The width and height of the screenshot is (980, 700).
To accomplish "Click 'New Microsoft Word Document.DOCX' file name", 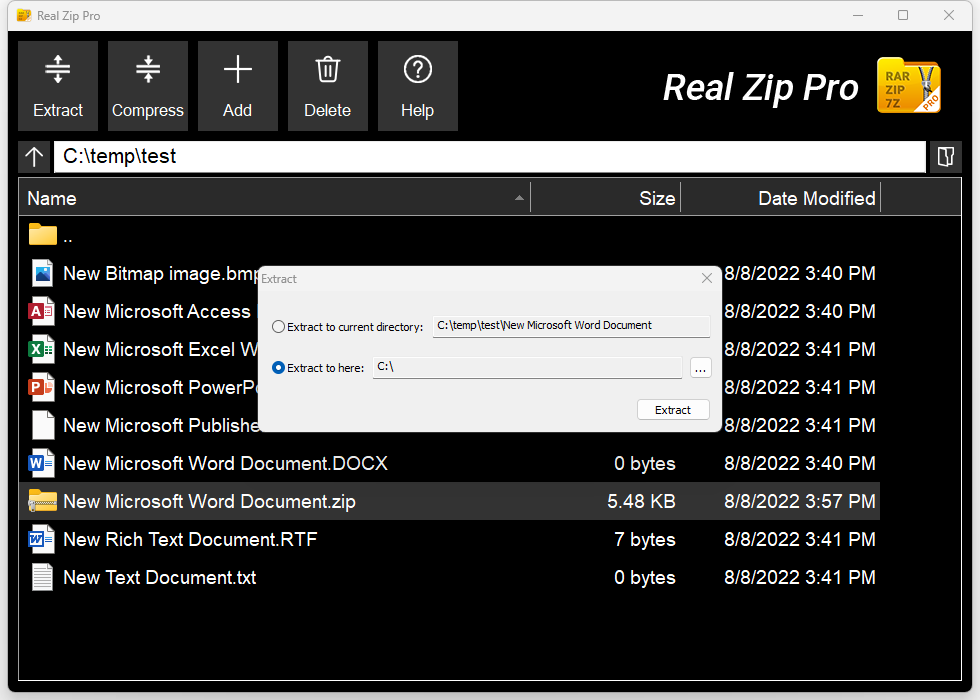I will click(x=226, y=463).
